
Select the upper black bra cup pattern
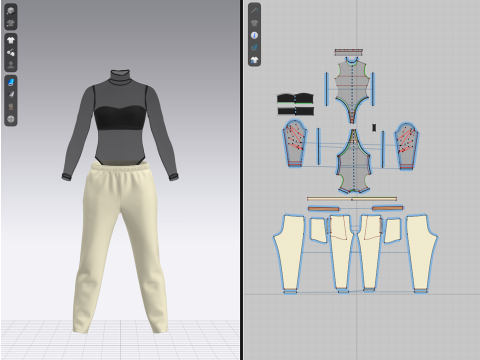coord(295,99)
